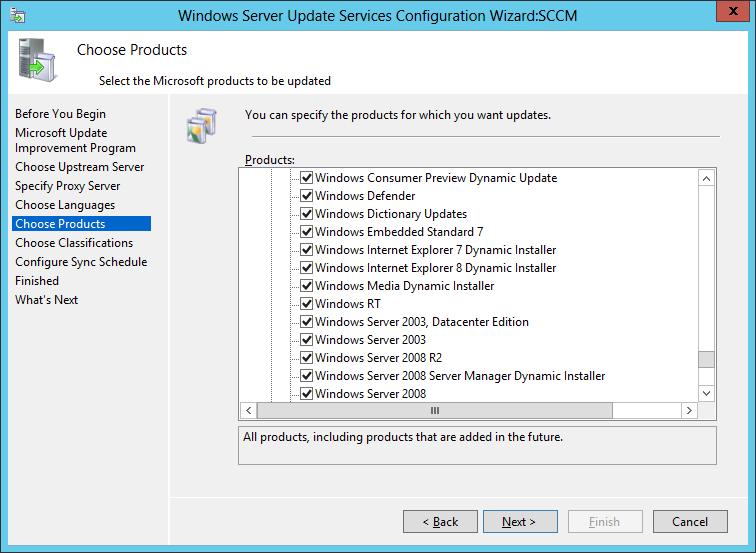Select the Windows Server 2008 row label

pyautogui.click(x=370, y=394)
